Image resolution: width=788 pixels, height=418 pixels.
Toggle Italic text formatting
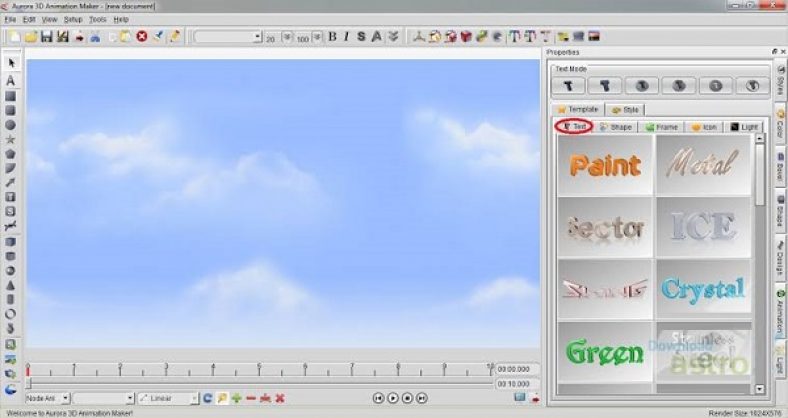346,37
